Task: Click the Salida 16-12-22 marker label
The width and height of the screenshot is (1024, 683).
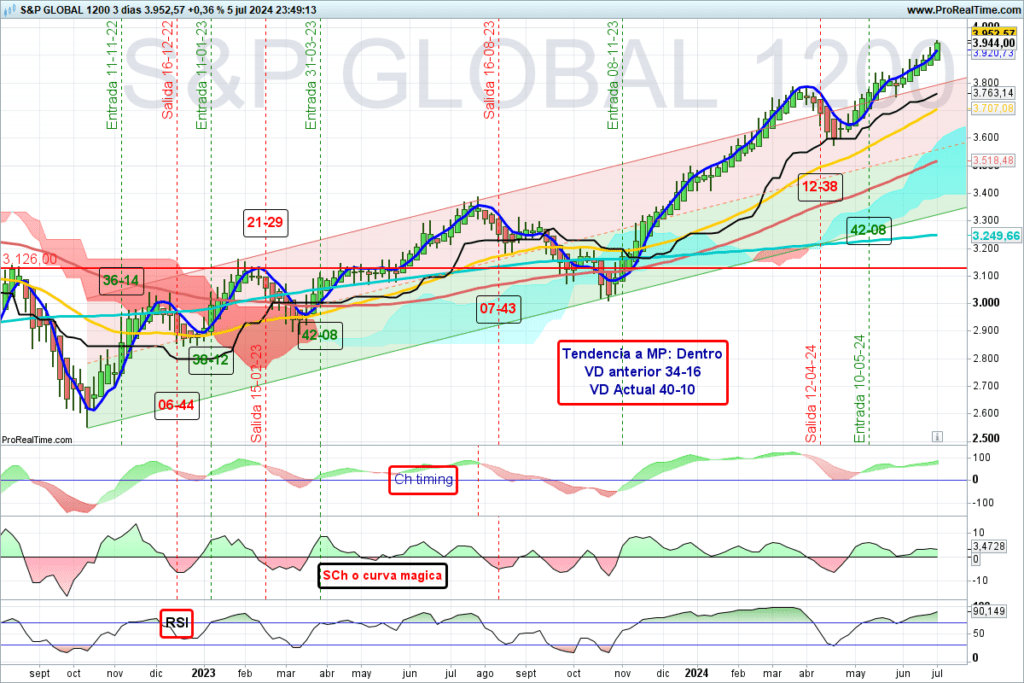Action: (x=167, y=70)
